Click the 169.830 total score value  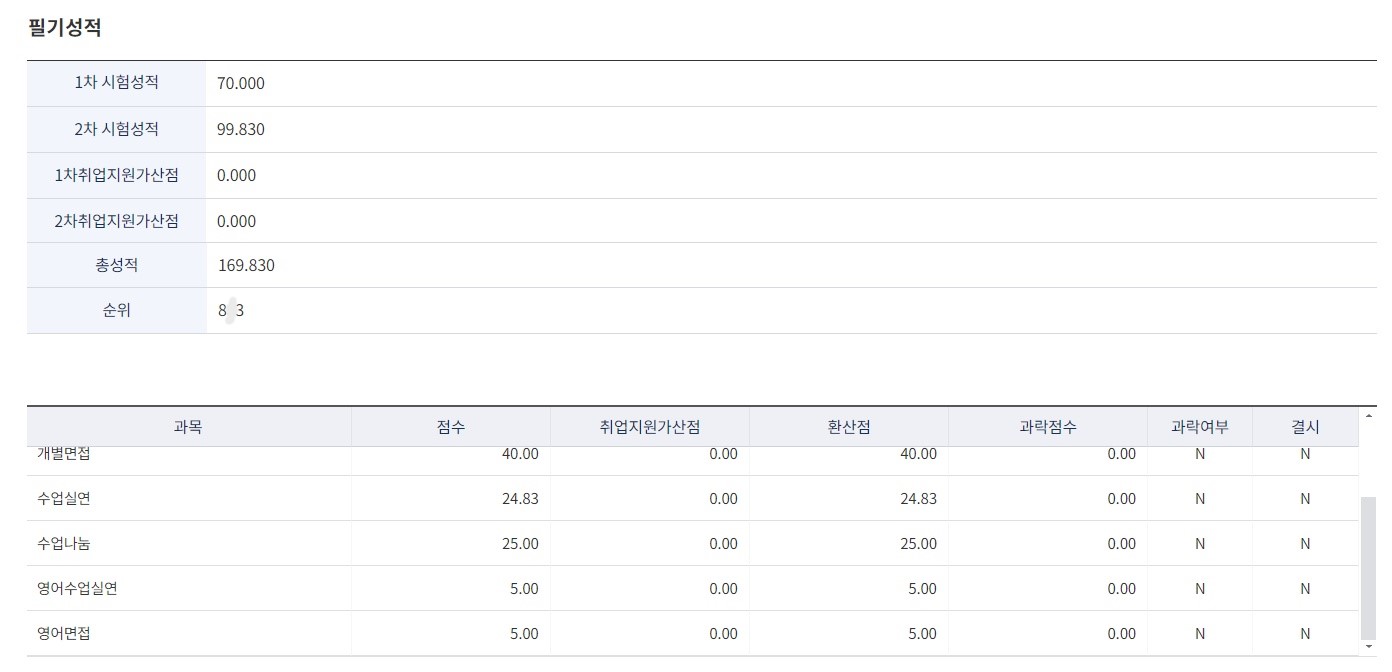[246, 266]
